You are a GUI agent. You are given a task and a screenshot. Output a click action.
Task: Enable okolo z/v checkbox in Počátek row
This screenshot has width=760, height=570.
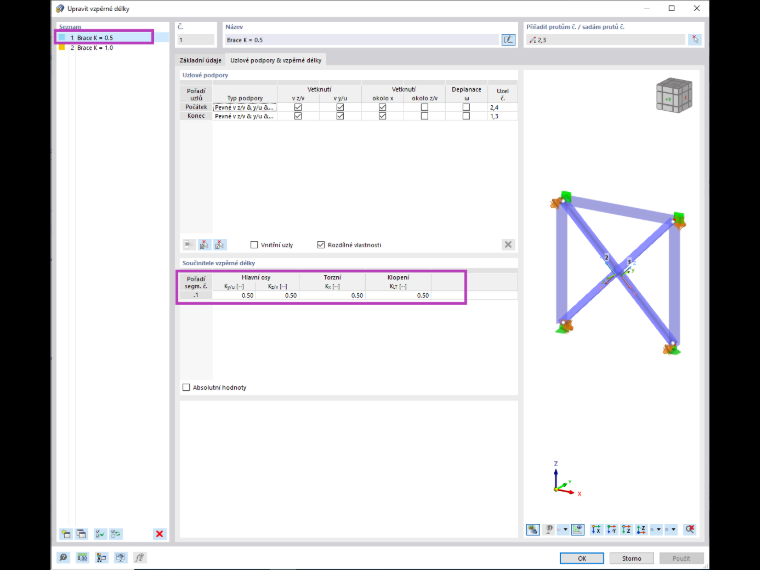(425, 107)
